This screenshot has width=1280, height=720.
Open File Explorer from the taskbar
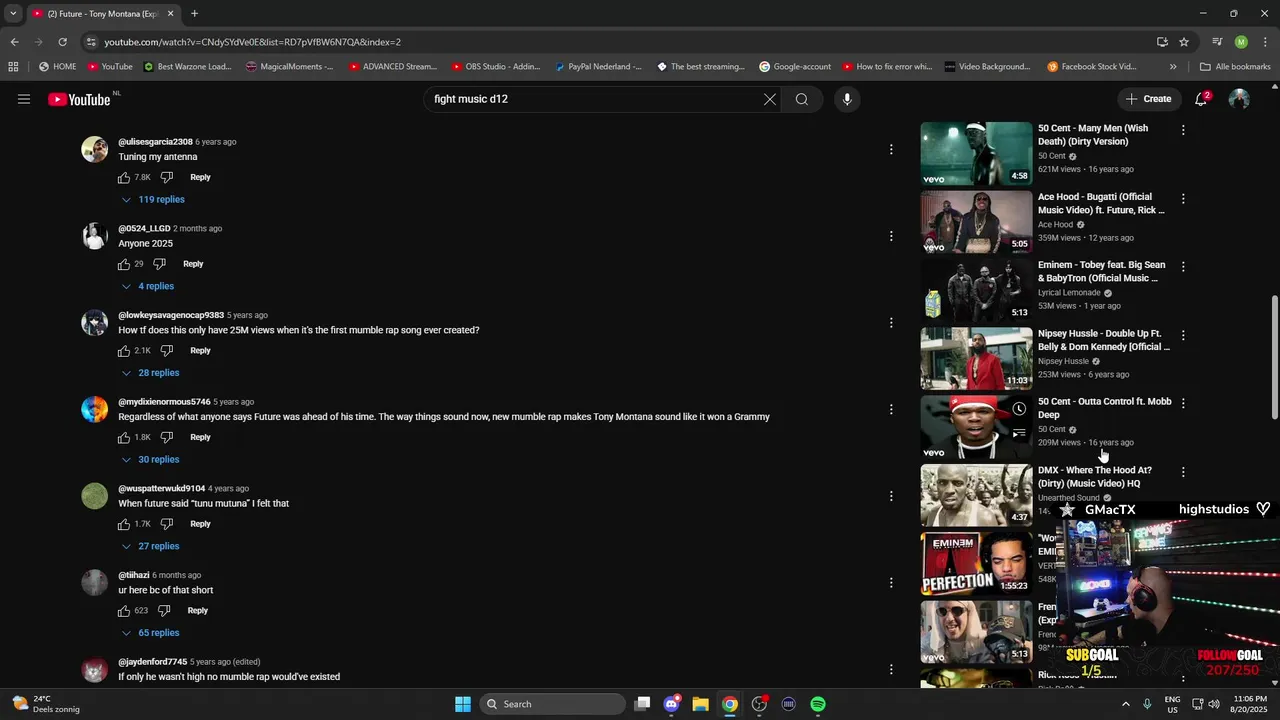click(x=700, y=704)
